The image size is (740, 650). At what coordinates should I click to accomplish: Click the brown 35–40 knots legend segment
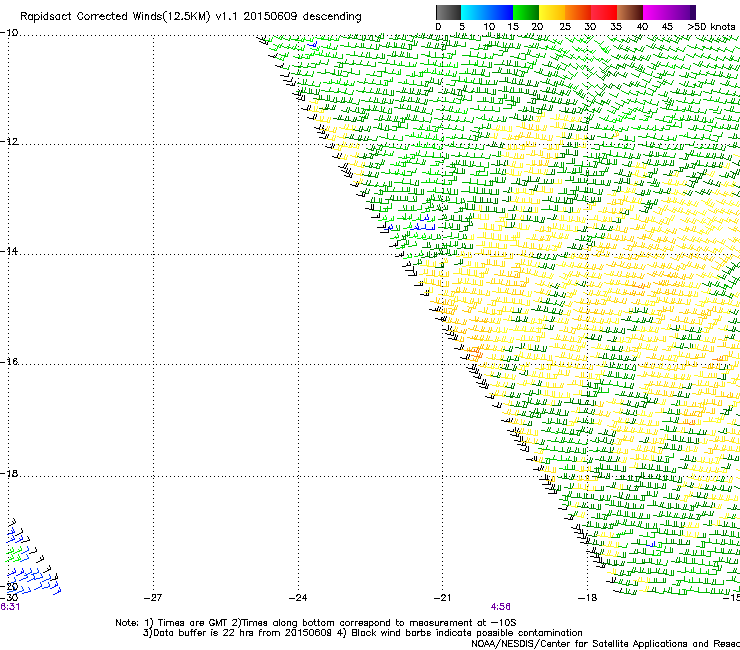(630, 12)
